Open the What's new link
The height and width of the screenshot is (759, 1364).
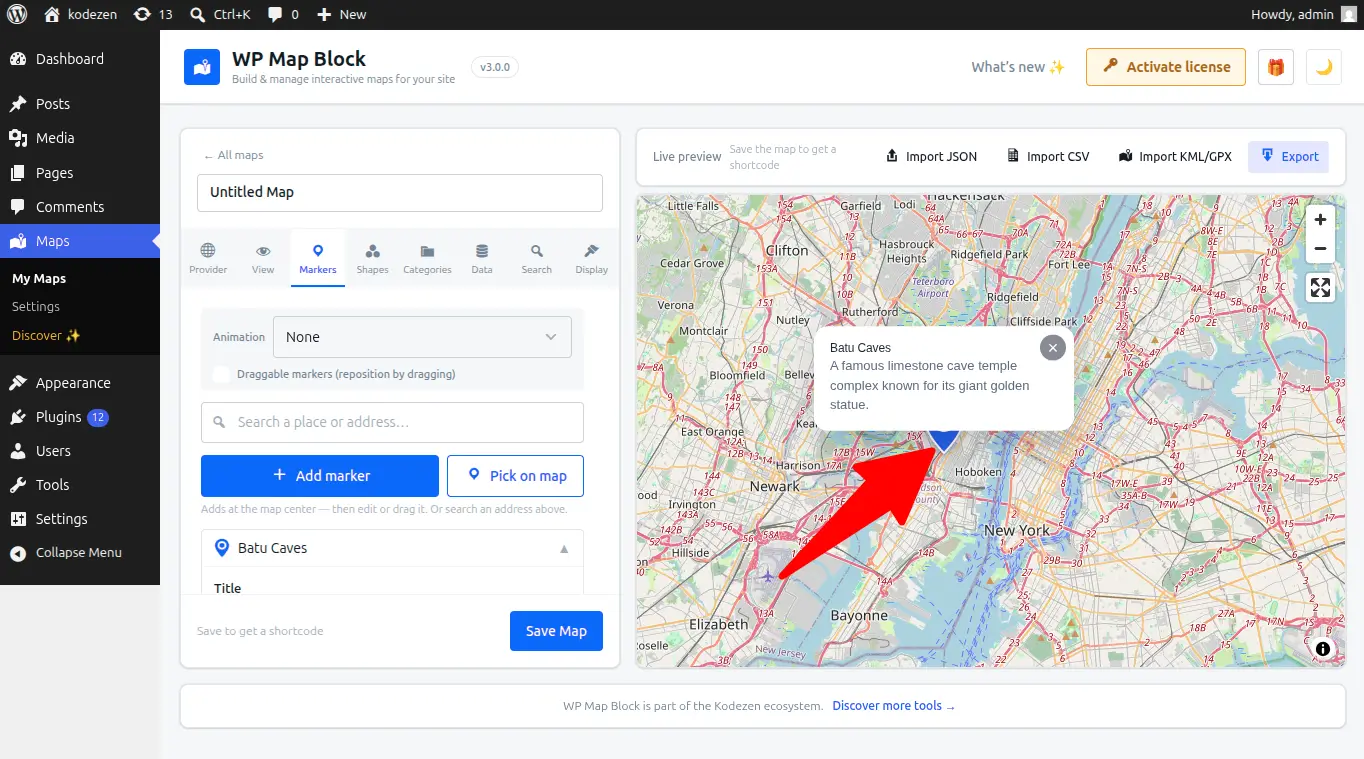point(1018,67)
